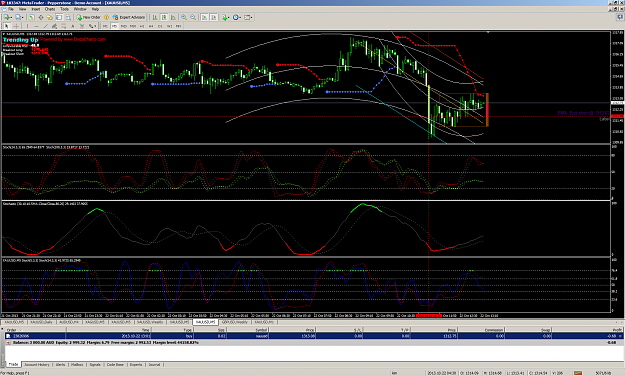Open the GBPUSD,Weekly chart tab
Image resolution: width=625 pixels, height=376 pixels.
[235, 322]
